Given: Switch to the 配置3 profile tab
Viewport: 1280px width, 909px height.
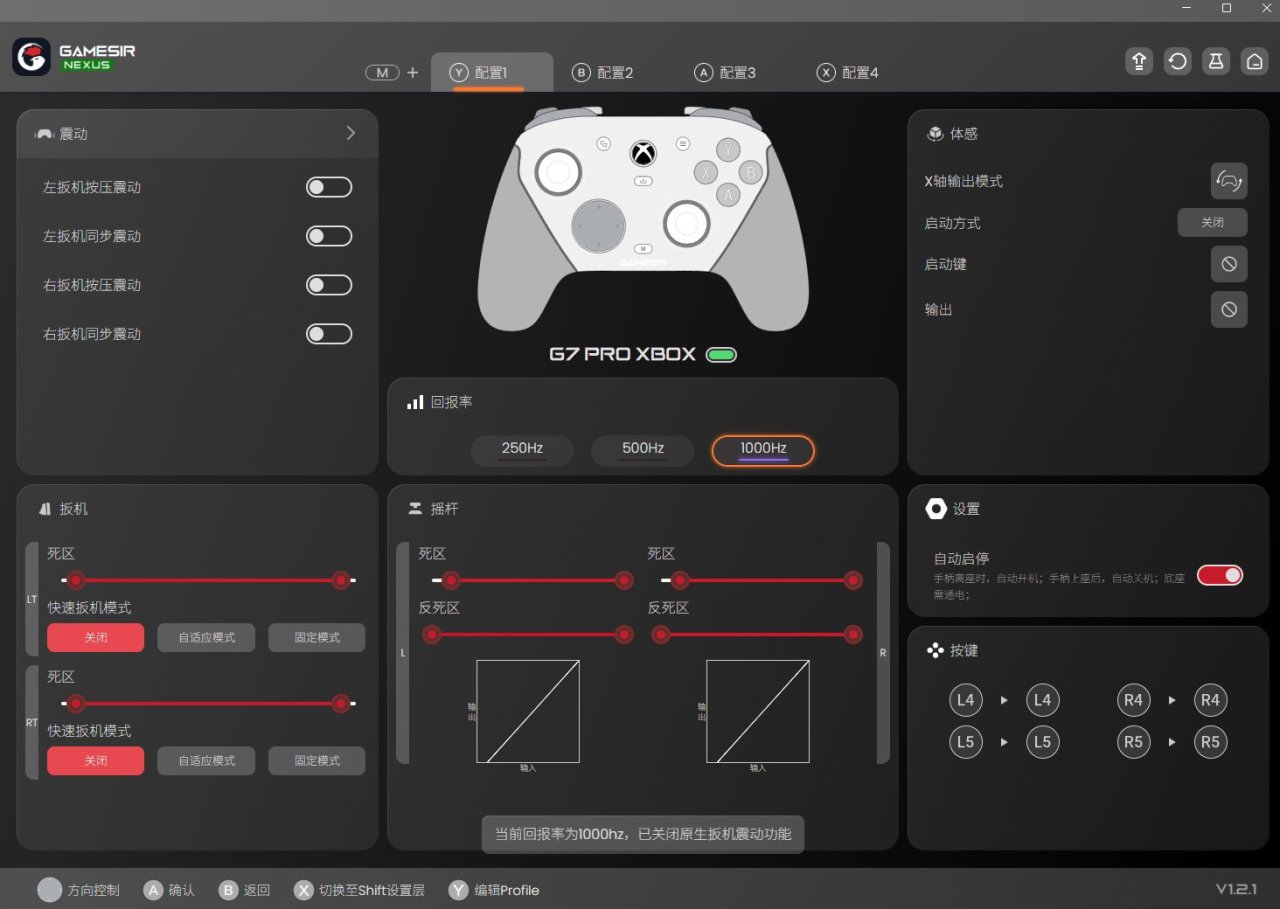Looking at the screenshot, I should point(725,72).
